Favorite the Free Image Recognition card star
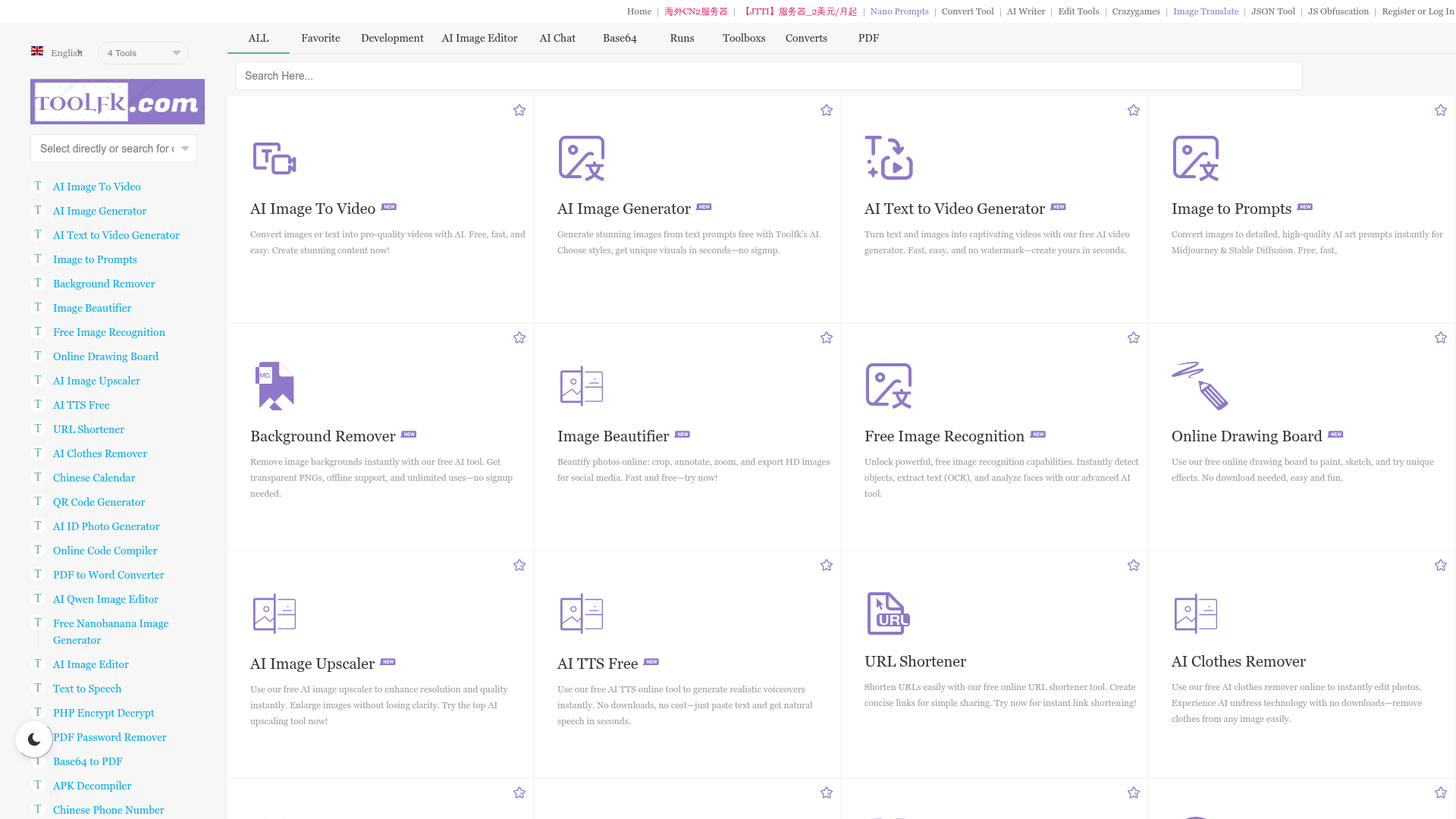 (x=1134, y=338)
